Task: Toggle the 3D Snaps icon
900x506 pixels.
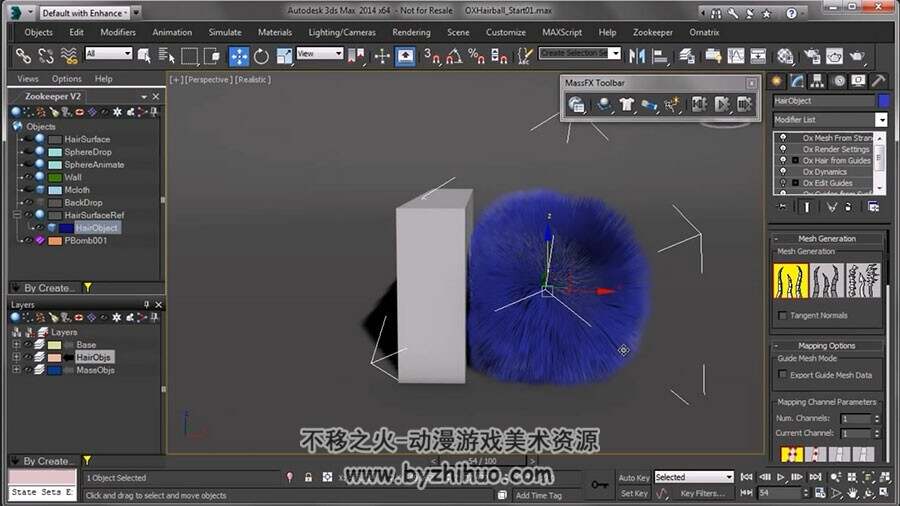Action: tap(432, 56)
